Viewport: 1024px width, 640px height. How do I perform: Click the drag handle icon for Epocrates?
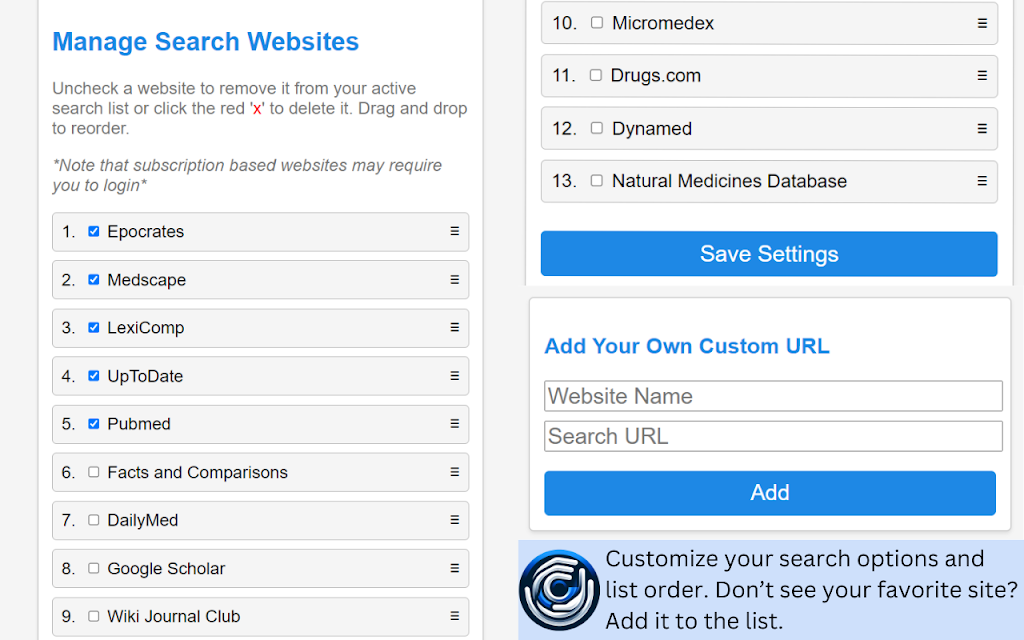[455, 231]
